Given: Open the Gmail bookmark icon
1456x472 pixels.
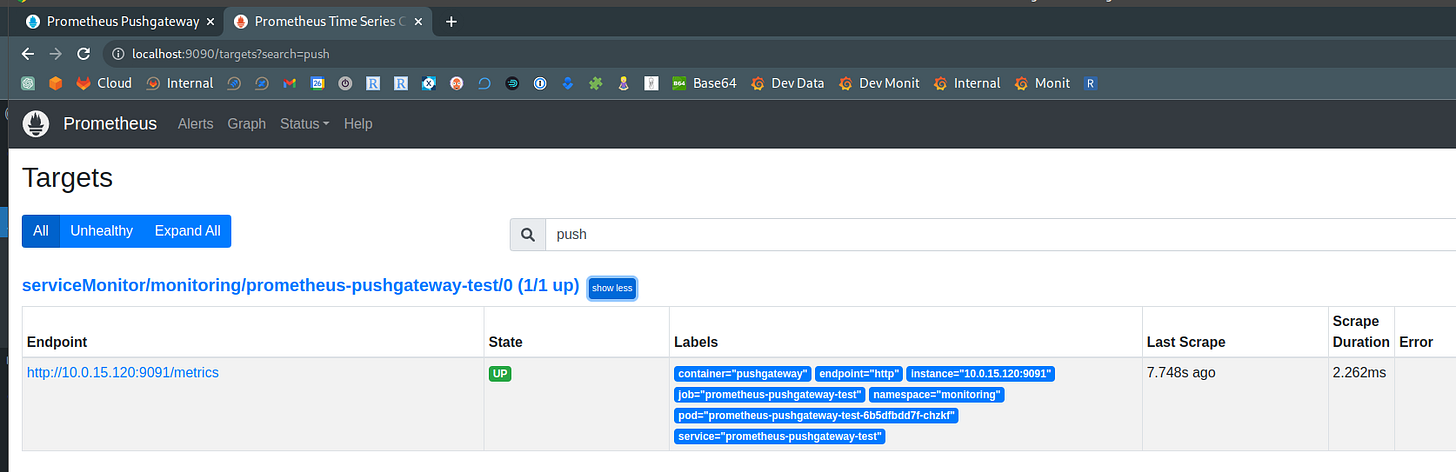Looking at the screenshot, I should tap(289, 83).
